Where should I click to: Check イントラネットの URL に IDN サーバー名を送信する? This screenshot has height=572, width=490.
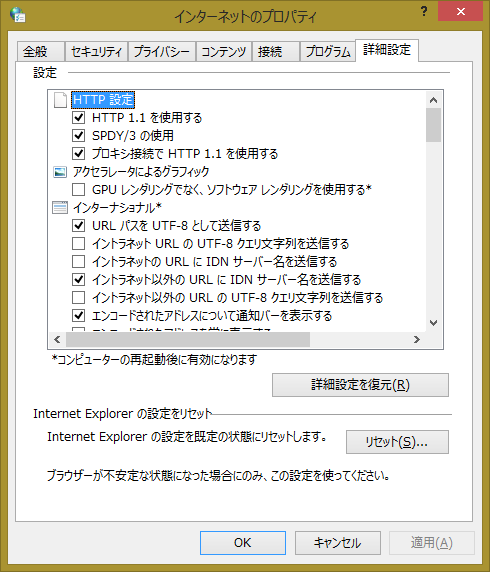pyautogui.click(x=78, y=262)
